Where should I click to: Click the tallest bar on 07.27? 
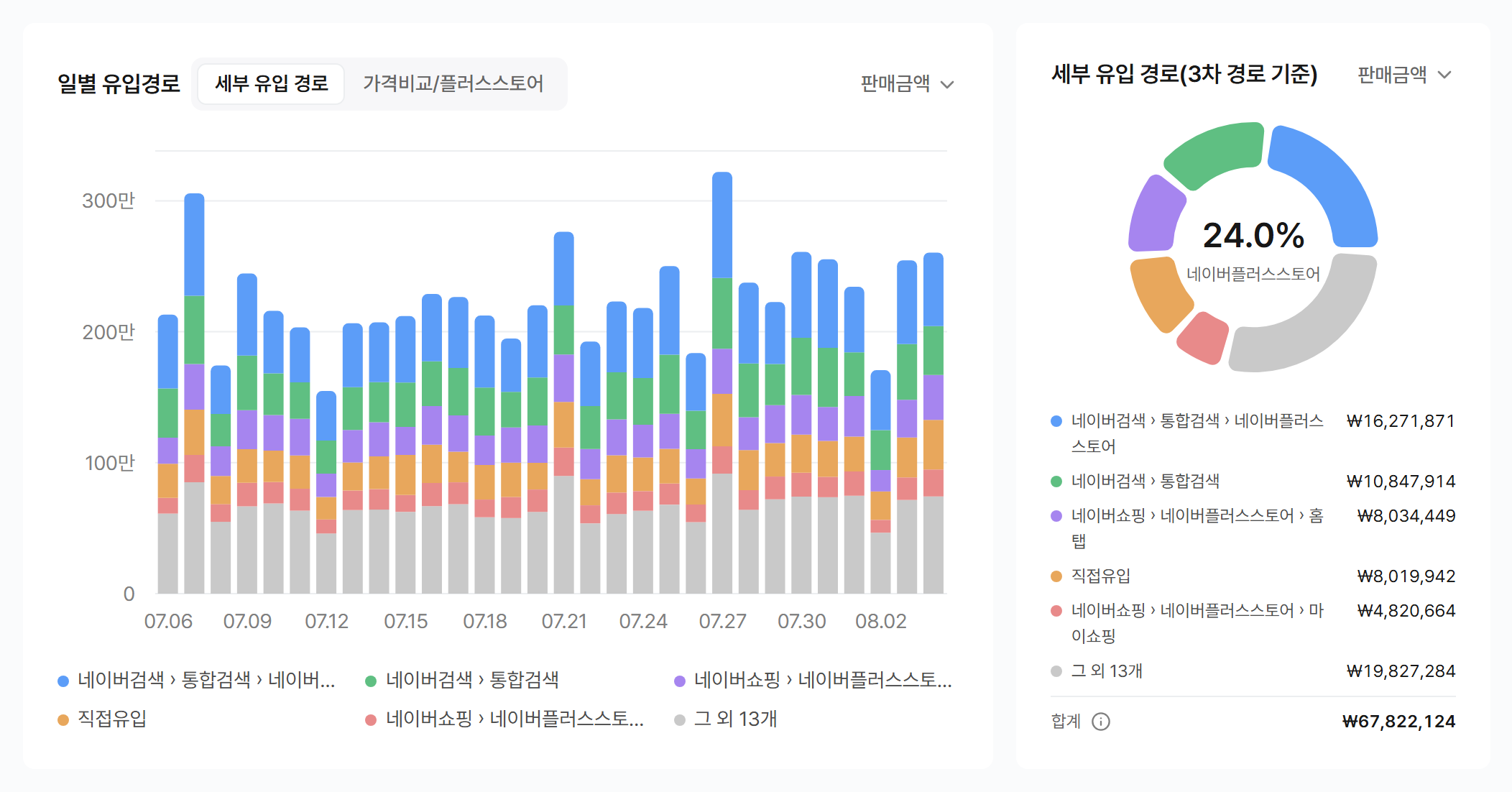click(x=722, y=382)
